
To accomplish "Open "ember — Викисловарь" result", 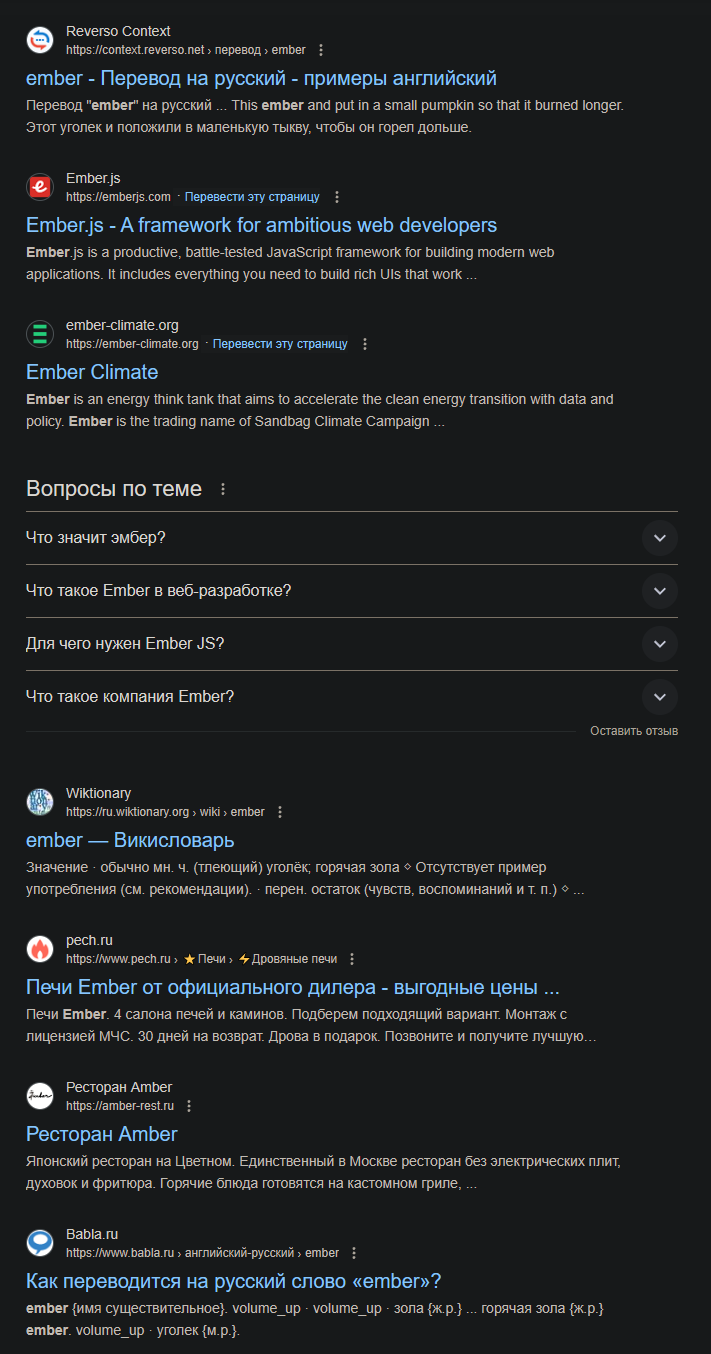I will click(130, 840).
